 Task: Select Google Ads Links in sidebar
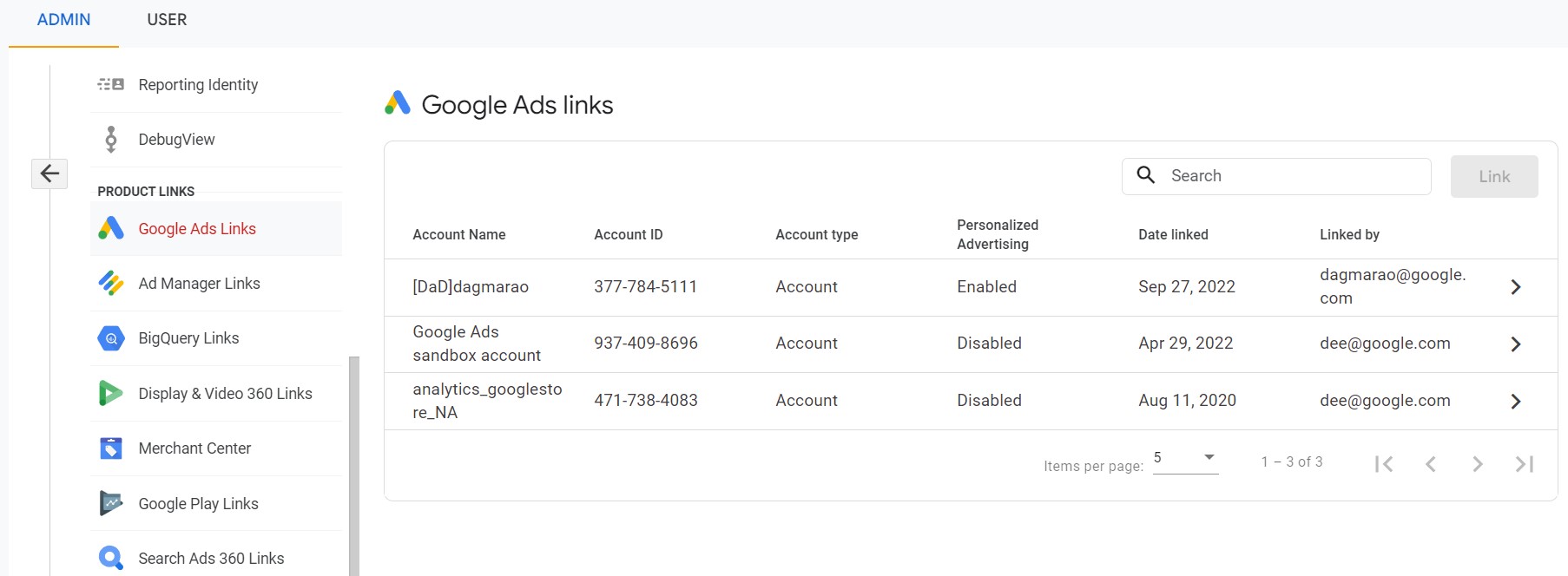pos(216,229)
